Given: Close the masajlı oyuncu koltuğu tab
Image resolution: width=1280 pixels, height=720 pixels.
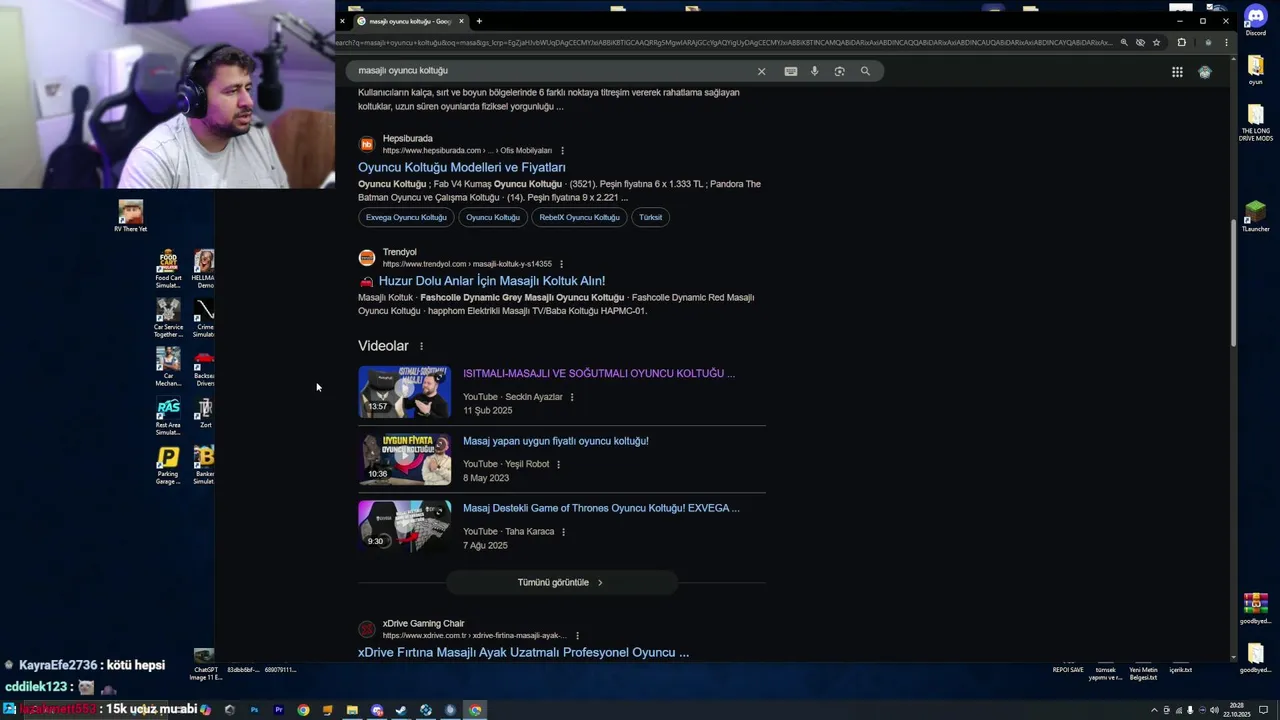Looking at the screenshot, I should (461, 21).
